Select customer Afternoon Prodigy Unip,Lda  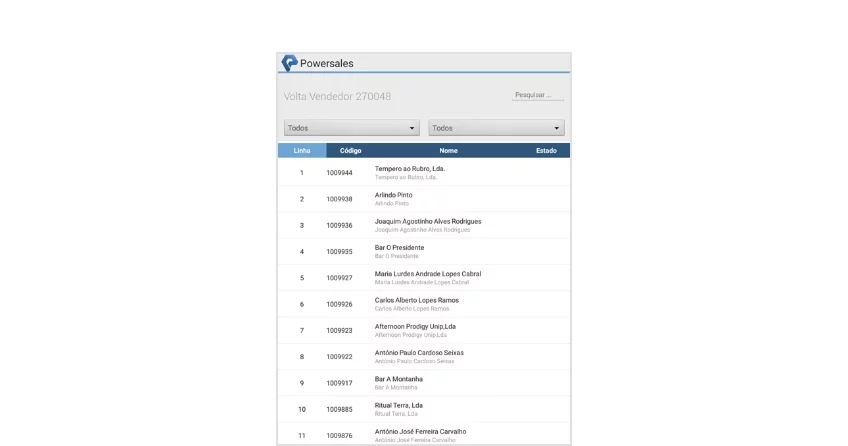[x=415, y=327]
